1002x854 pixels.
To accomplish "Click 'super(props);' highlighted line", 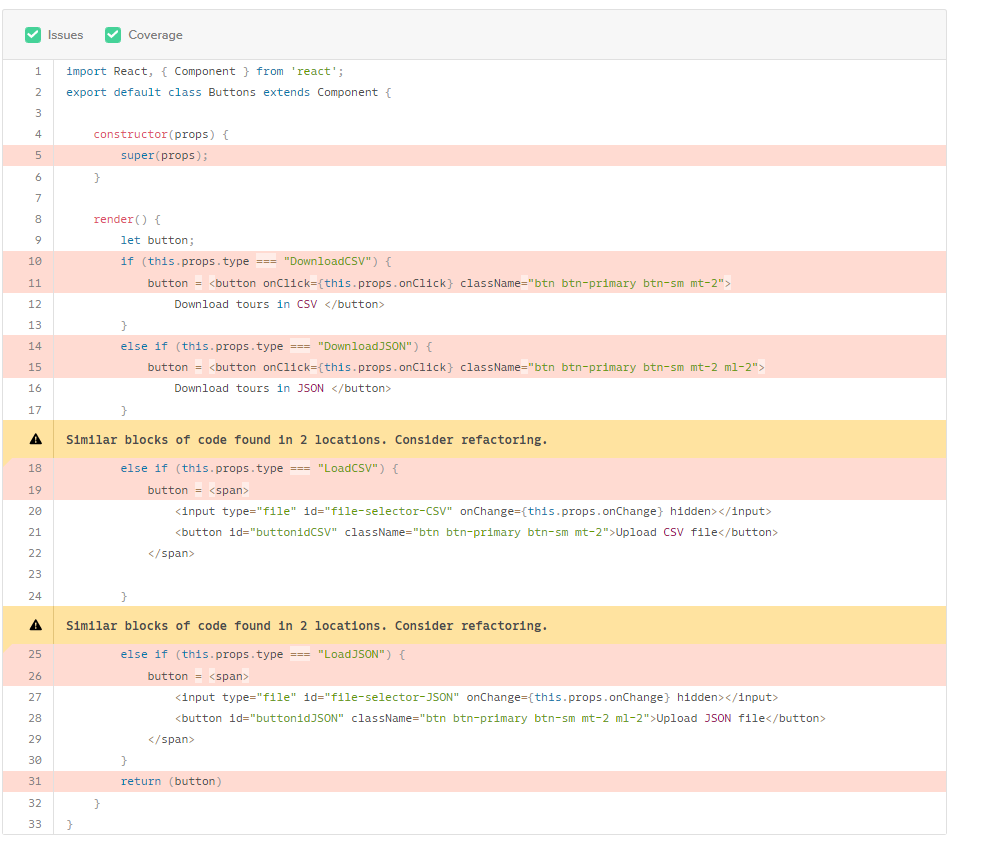I will 164,155.
